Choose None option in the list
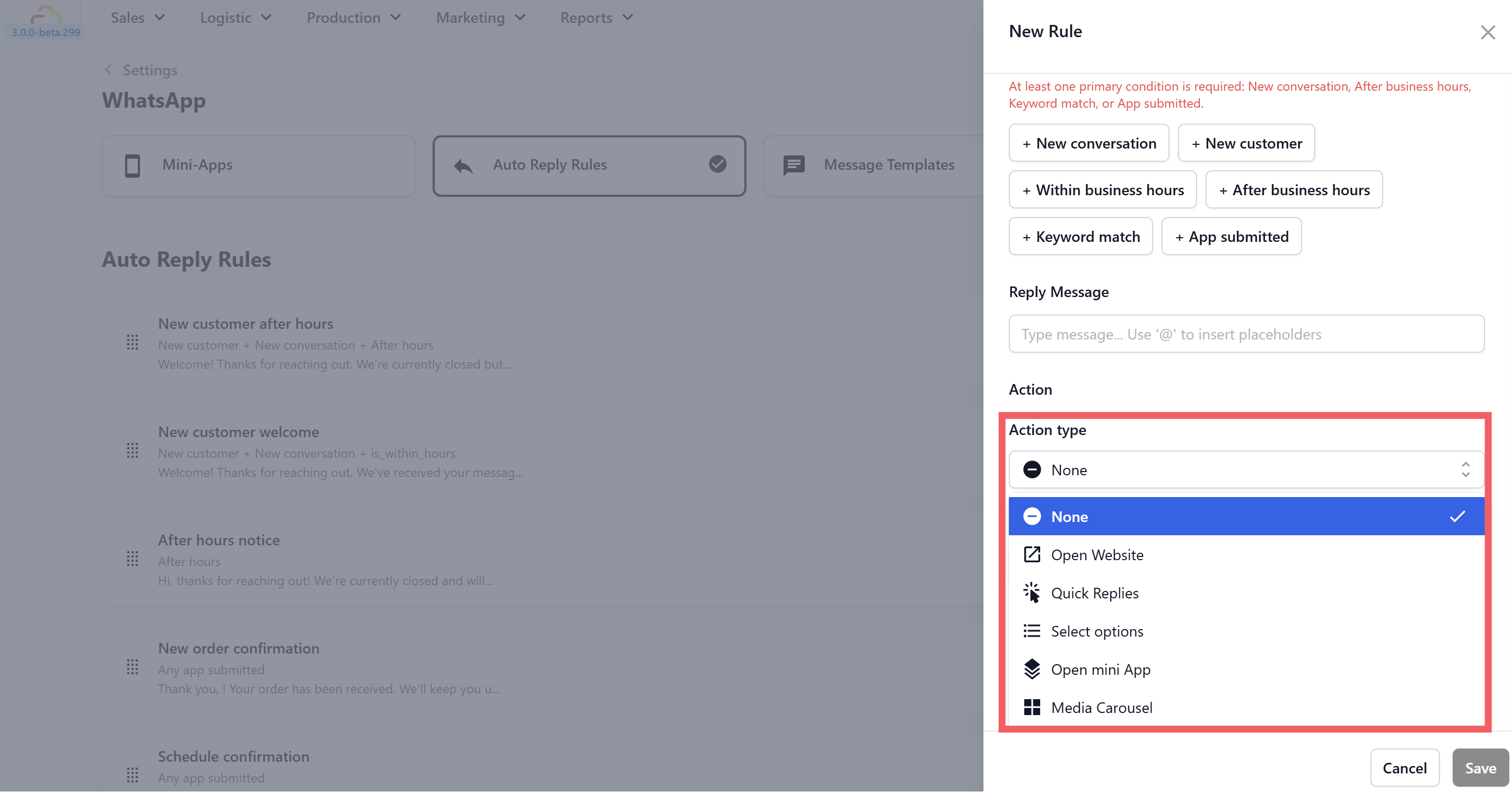Image resolution: width=1512 pixels, height=792 pixels. (1245, 517)
